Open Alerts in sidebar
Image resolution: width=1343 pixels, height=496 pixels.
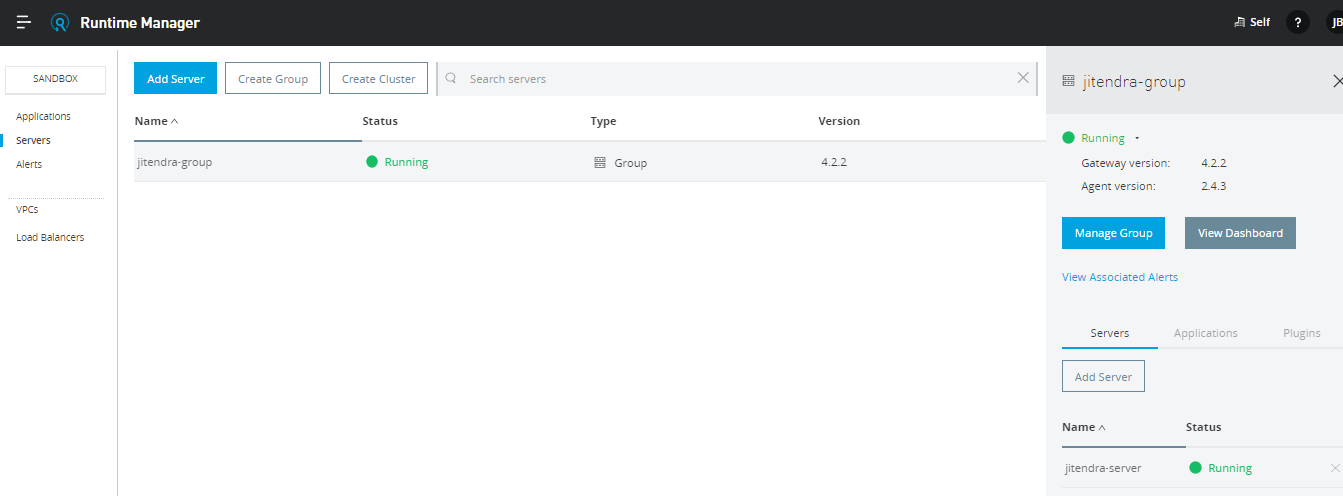(x=29, y=164)
